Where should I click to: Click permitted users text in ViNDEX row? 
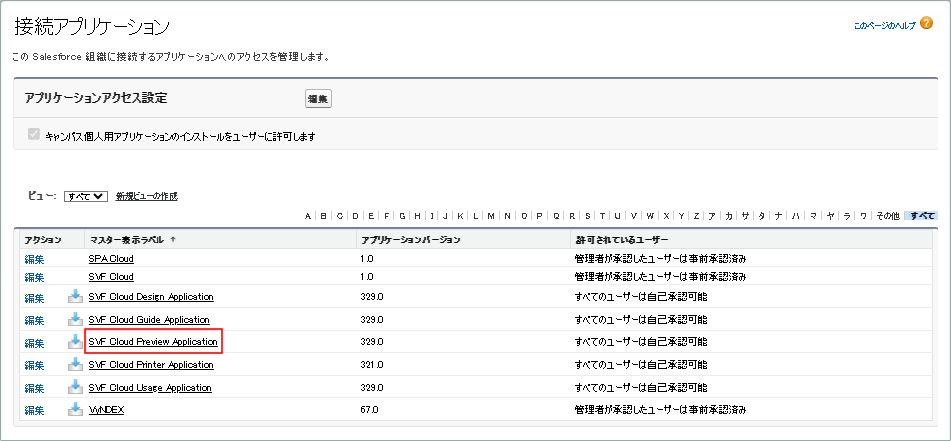coord(660,410)
